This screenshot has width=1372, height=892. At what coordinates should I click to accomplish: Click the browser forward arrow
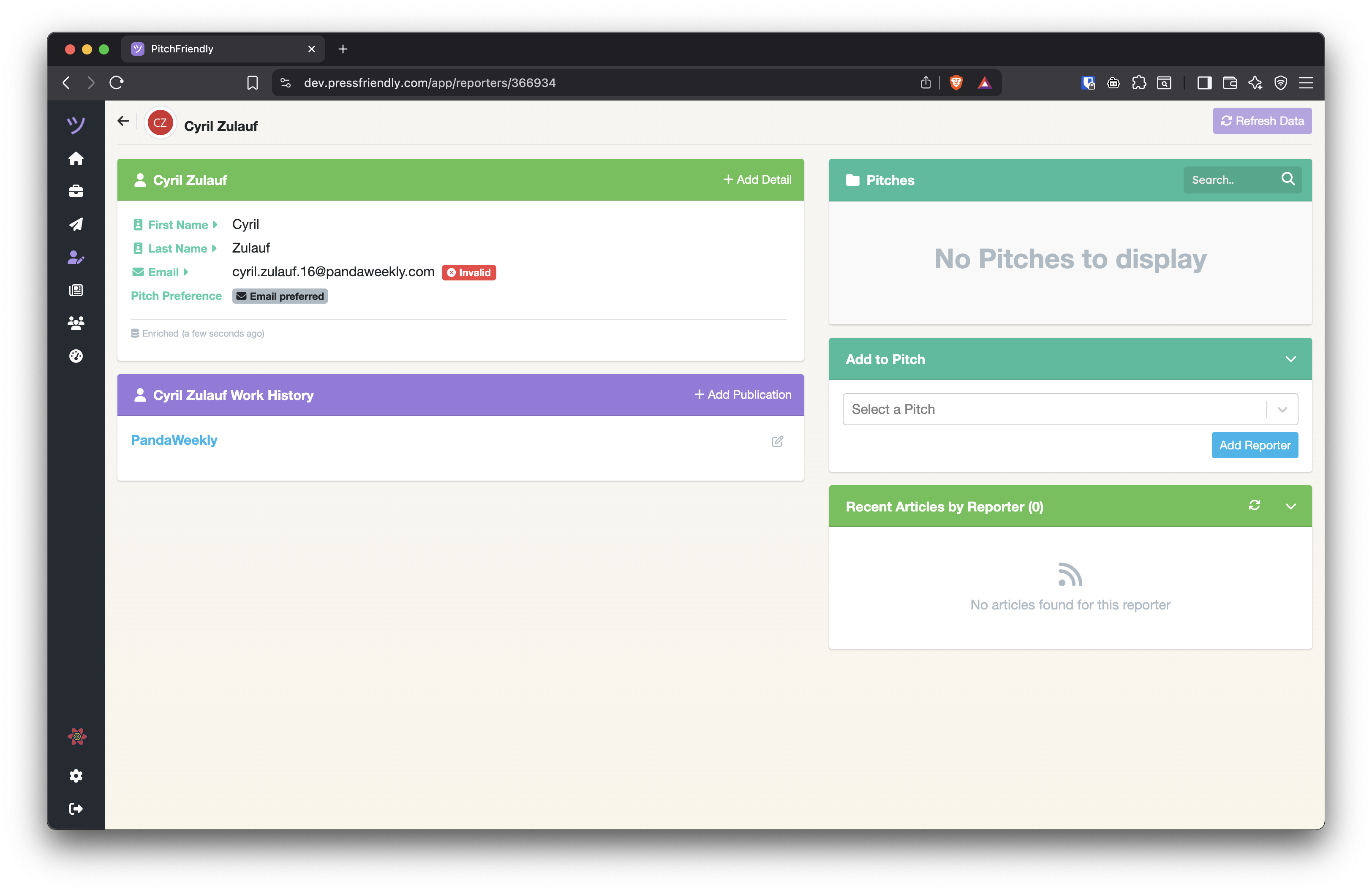point(90,82)
